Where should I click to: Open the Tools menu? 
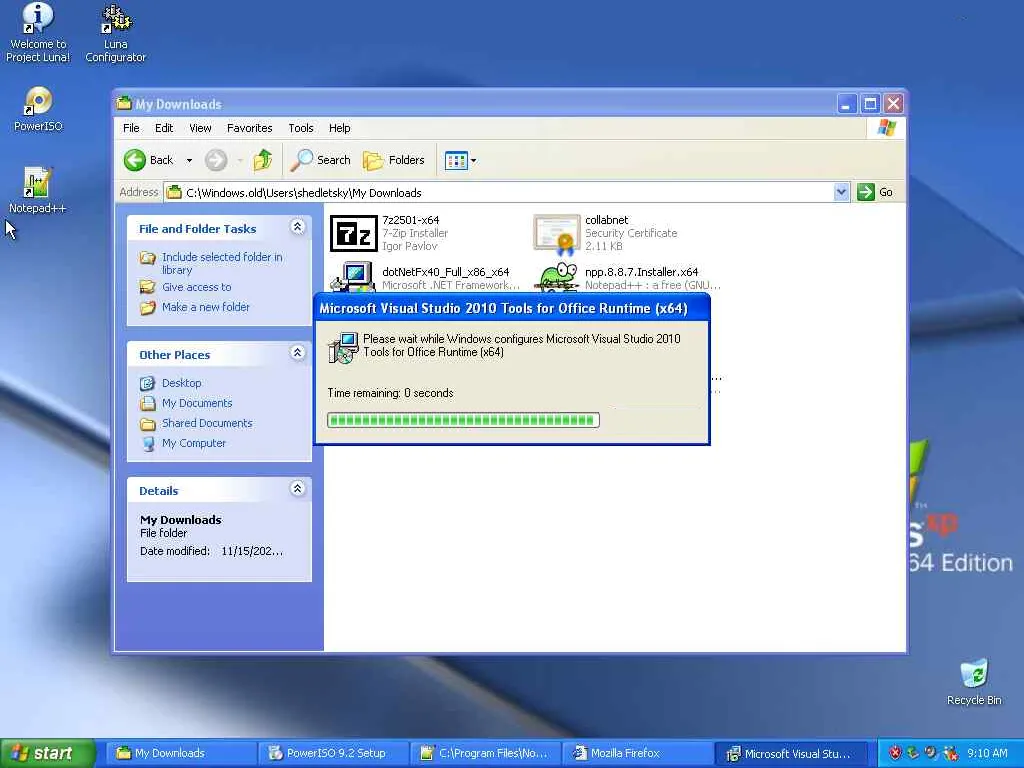(301, 128)
